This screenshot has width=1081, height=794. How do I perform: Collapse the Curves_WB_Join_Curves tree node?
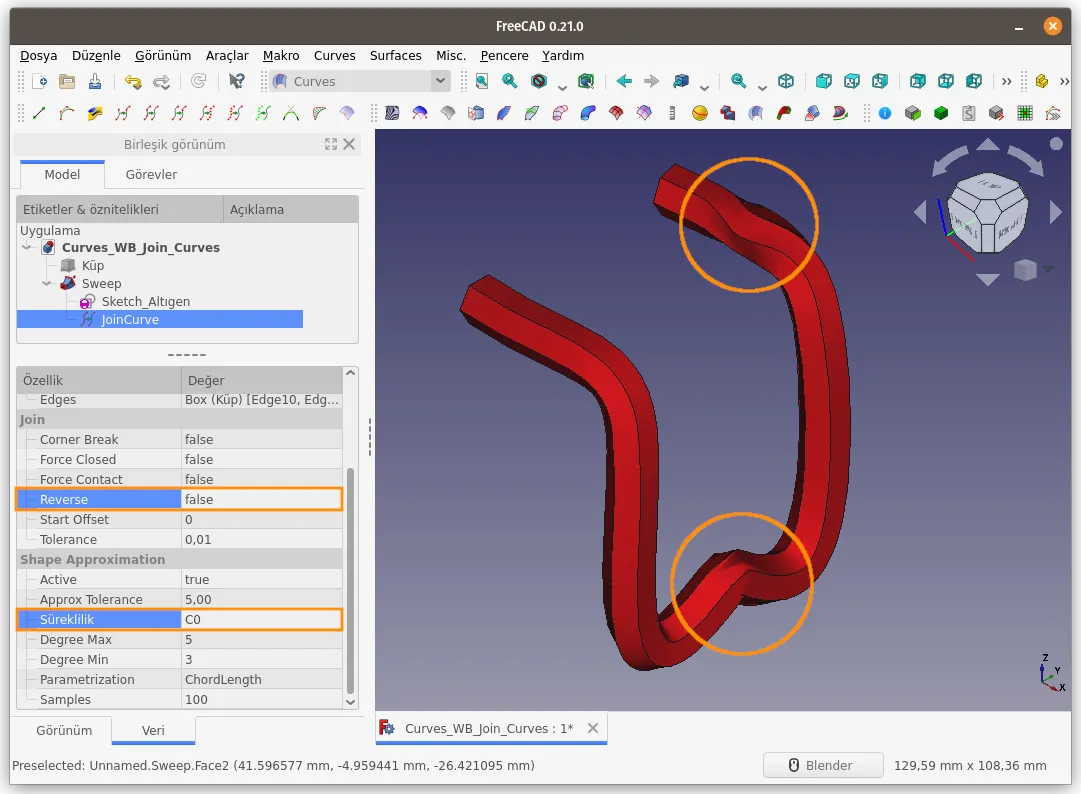point(27,247)
